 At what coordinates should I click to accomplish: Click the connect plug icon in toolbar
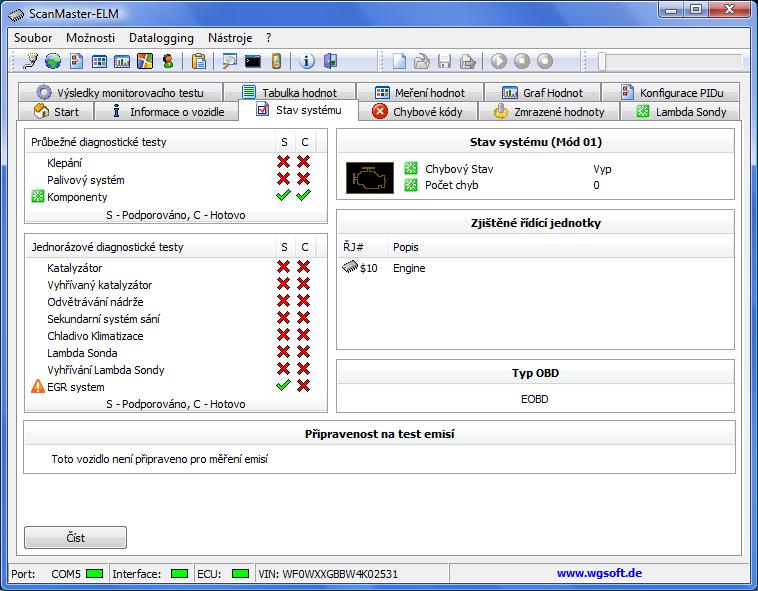click(30, 61)
